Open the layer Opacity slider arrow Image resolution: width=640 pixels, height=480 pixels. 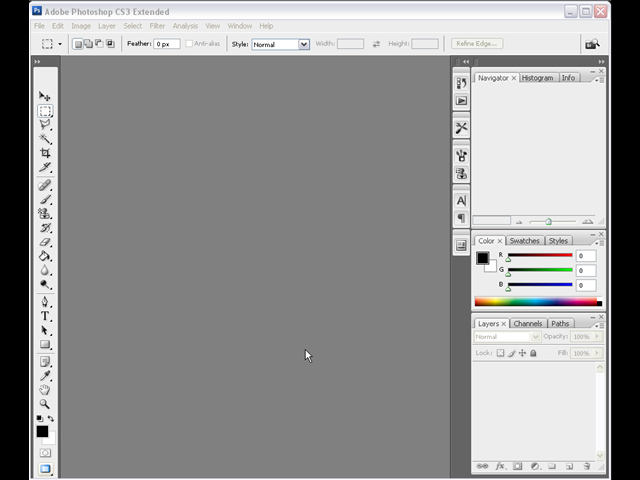point(597,336)
